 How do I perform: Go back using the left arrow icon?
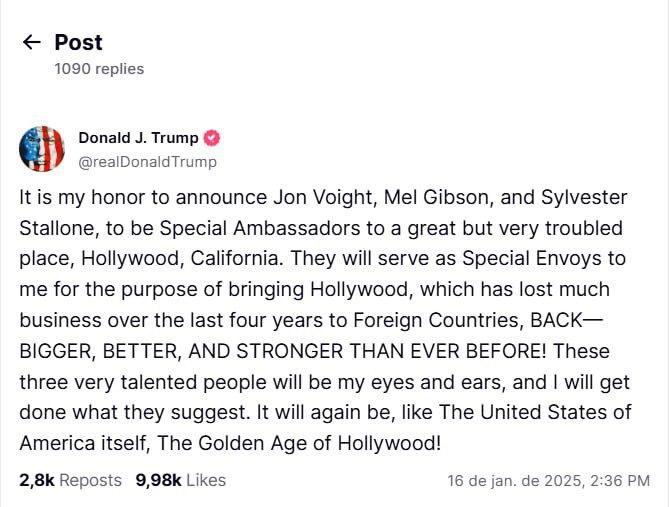pos(31,42)
